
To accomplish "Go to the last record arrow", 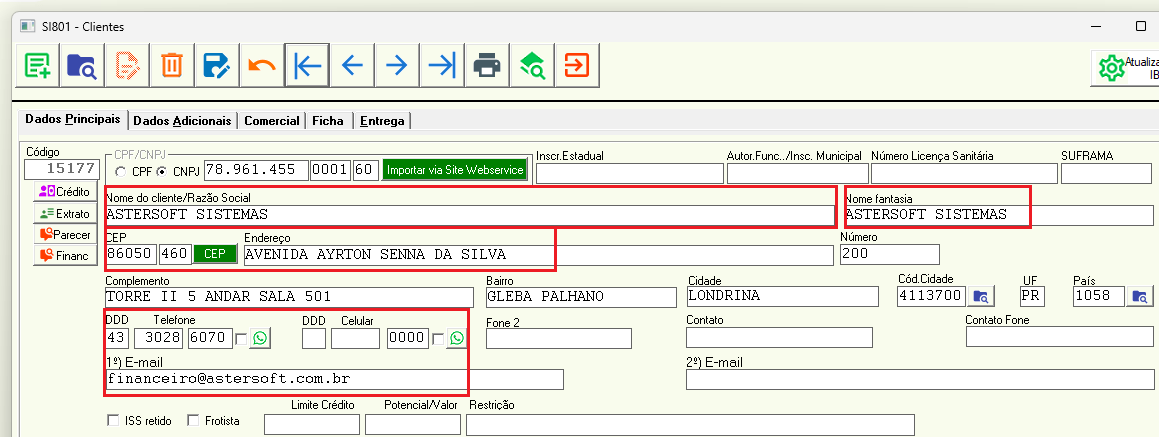I will click(442, 66).
